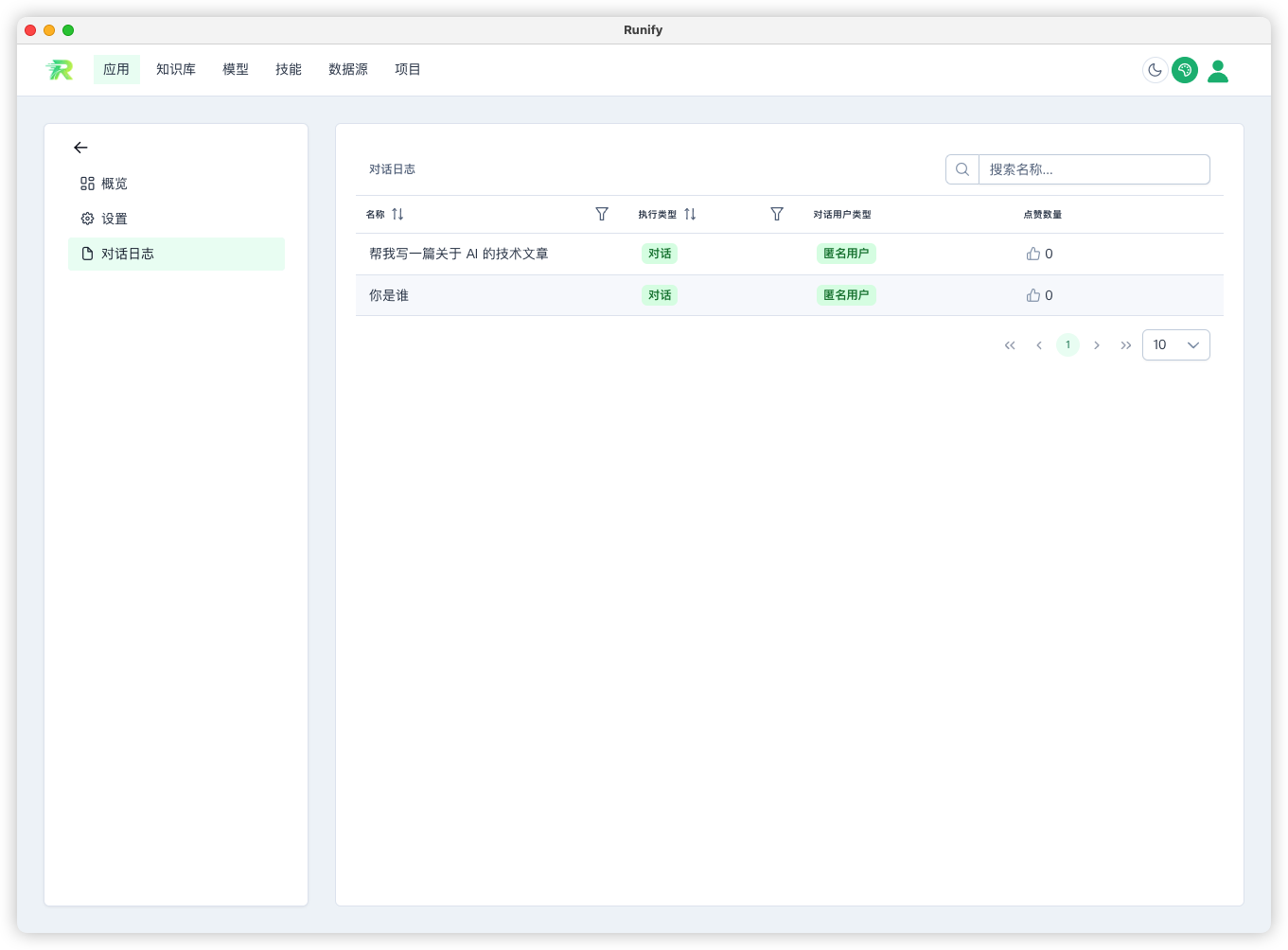Open the theme palette icon

pyautogui.click(x=1185, y=70)
